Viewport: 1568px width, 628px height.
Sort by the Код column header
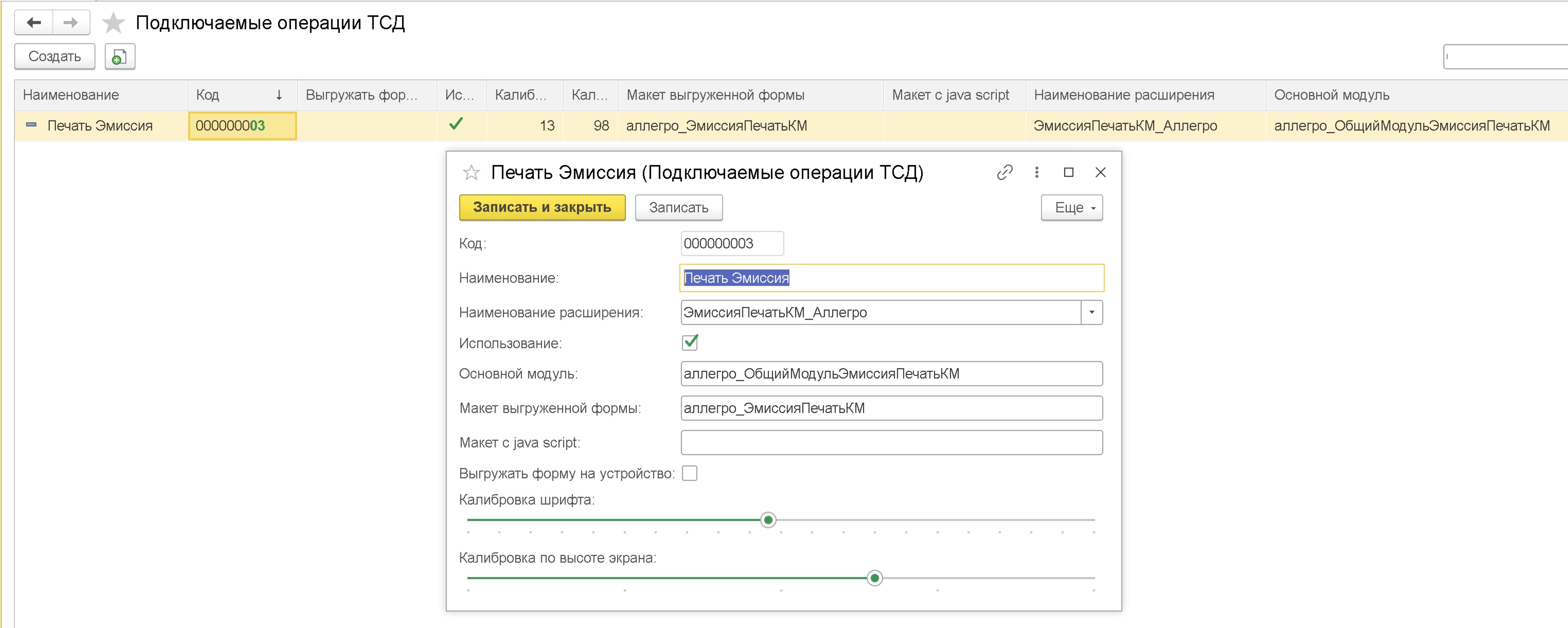click(x=242, y=95)
